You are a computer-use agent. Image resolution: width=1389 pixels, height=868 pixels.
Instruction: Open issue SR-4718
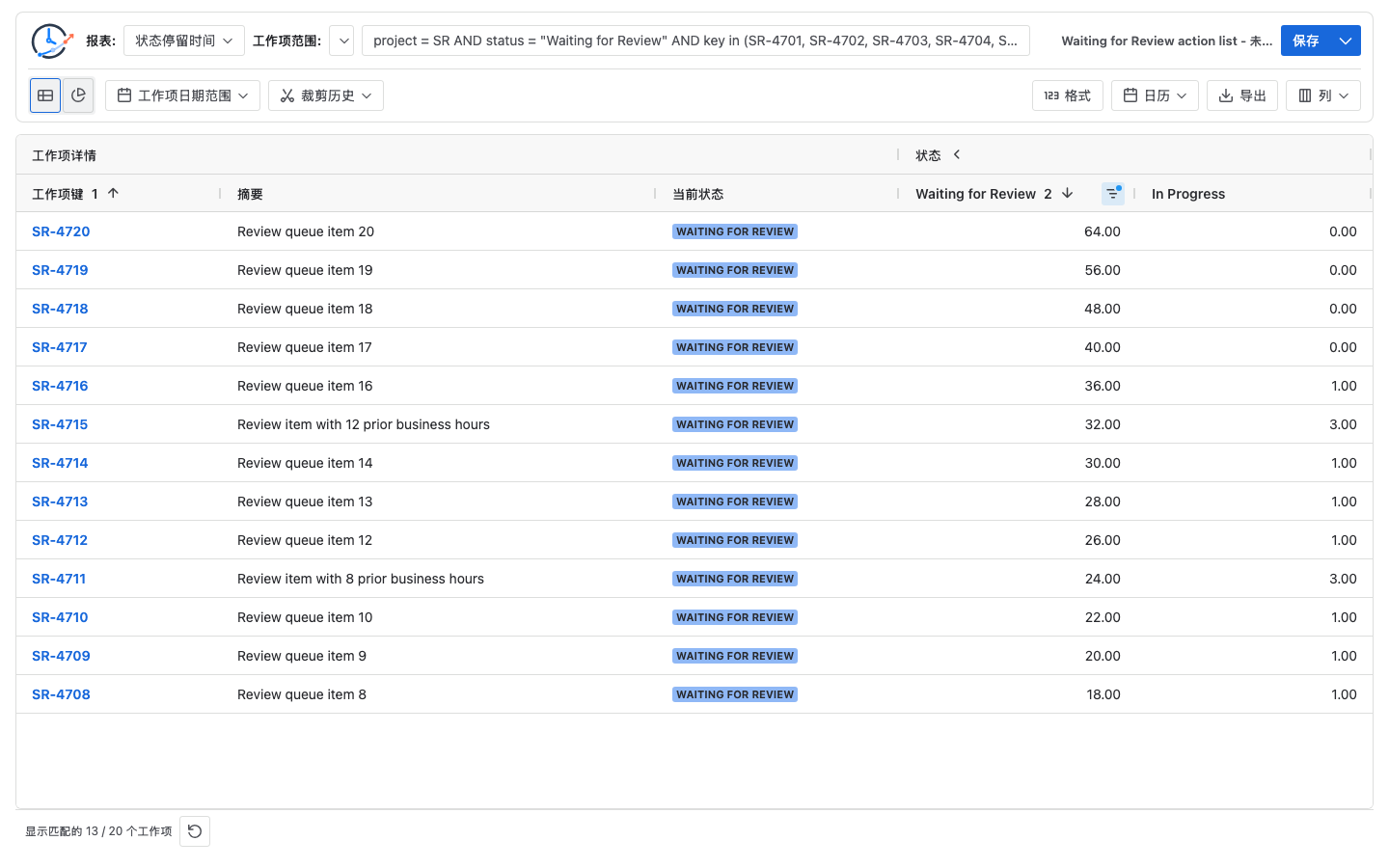coord(60,309)
